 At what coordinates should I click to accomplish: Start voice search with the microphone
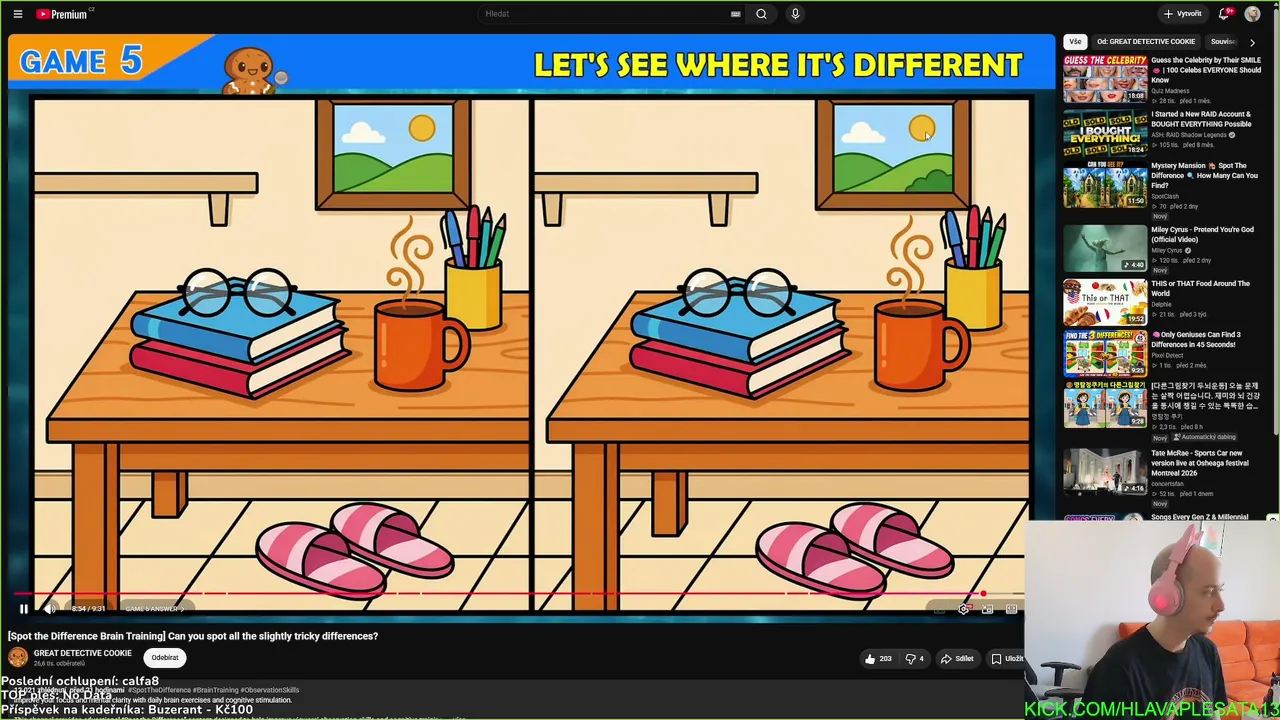coord(795,14)
